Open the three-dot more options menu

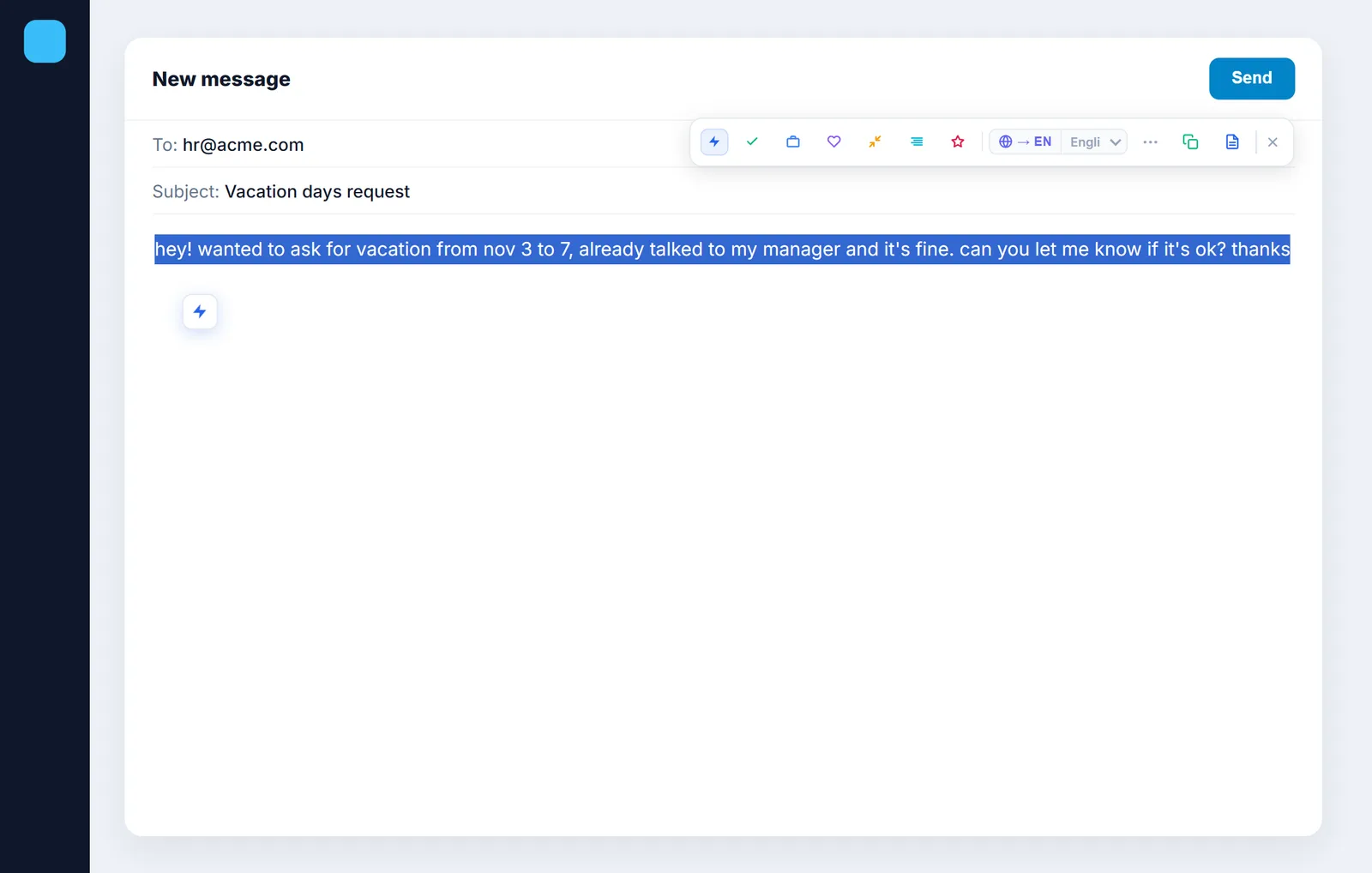click(1151, 141)
